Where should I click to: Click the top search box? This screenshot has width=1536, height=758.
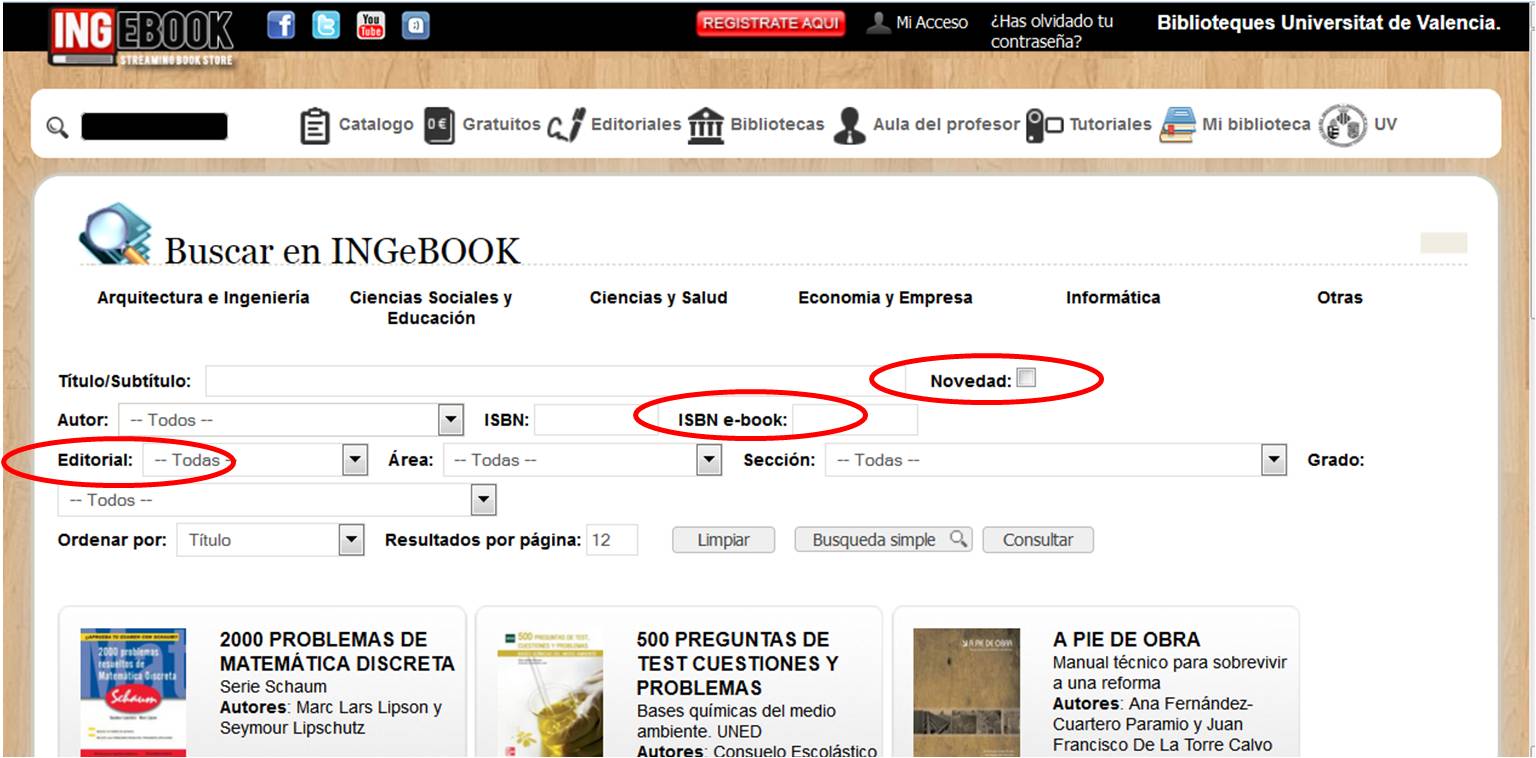pyautogui.click(x=154, y=127)
